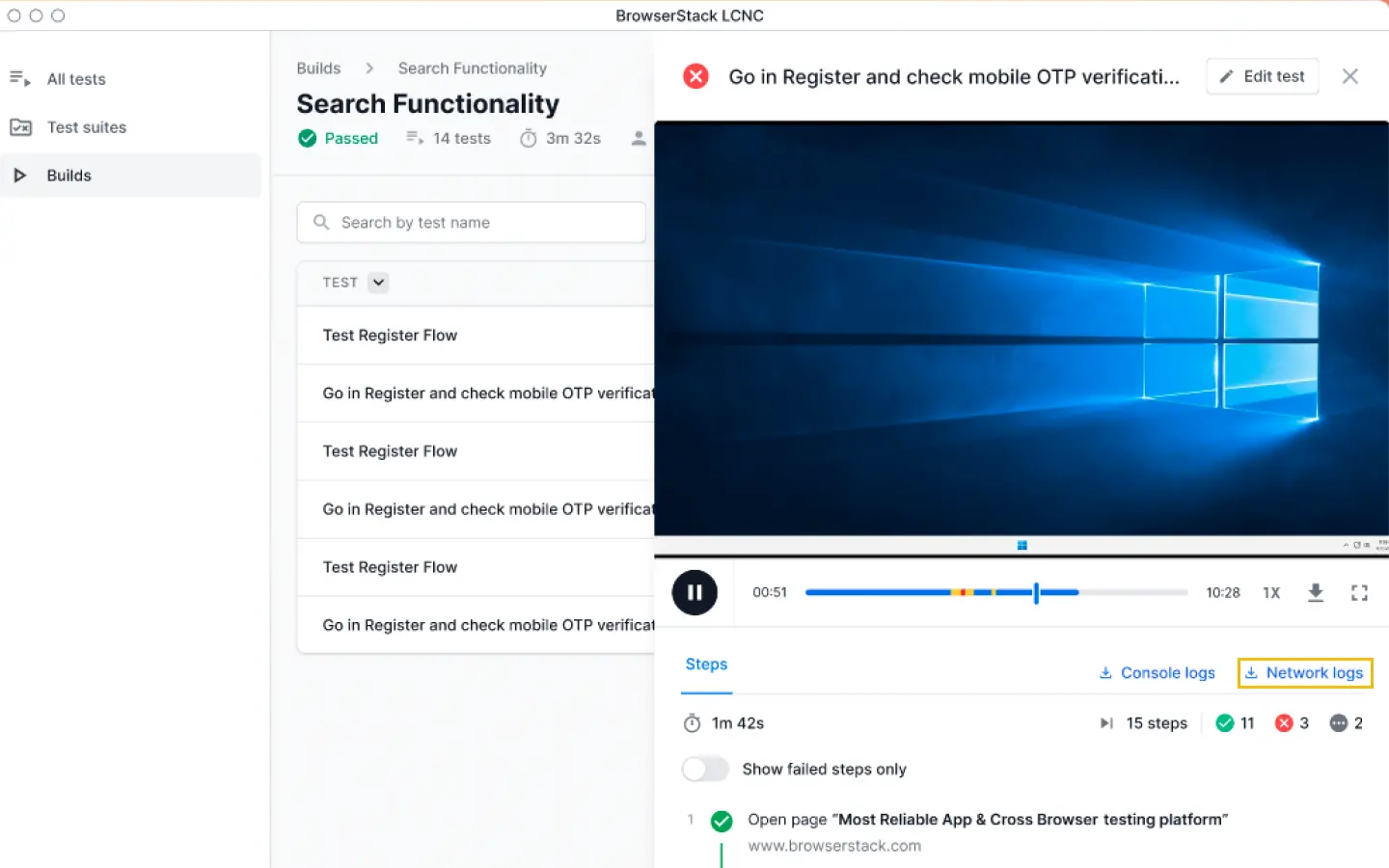
Task: Click Builds breadcrumb link
Action: tap(318, 68)
